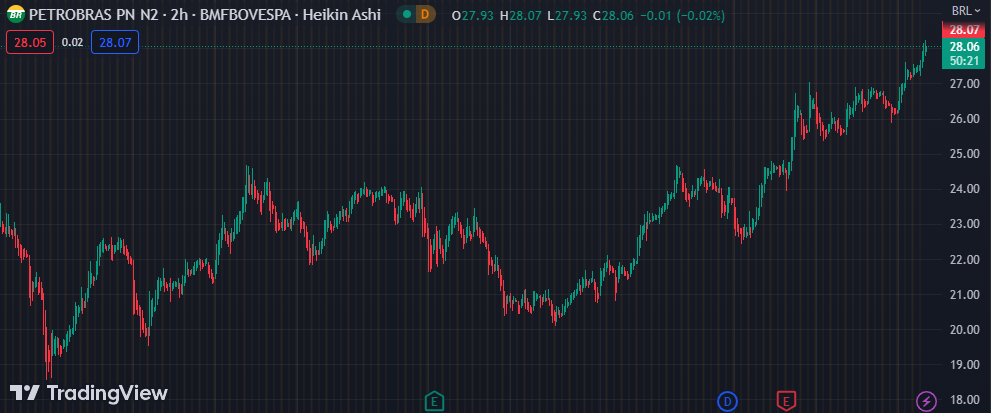Click the green market status dot
The height and width of the screenshot is (413, 991).
pyautogui.click(x=406, y=14)
